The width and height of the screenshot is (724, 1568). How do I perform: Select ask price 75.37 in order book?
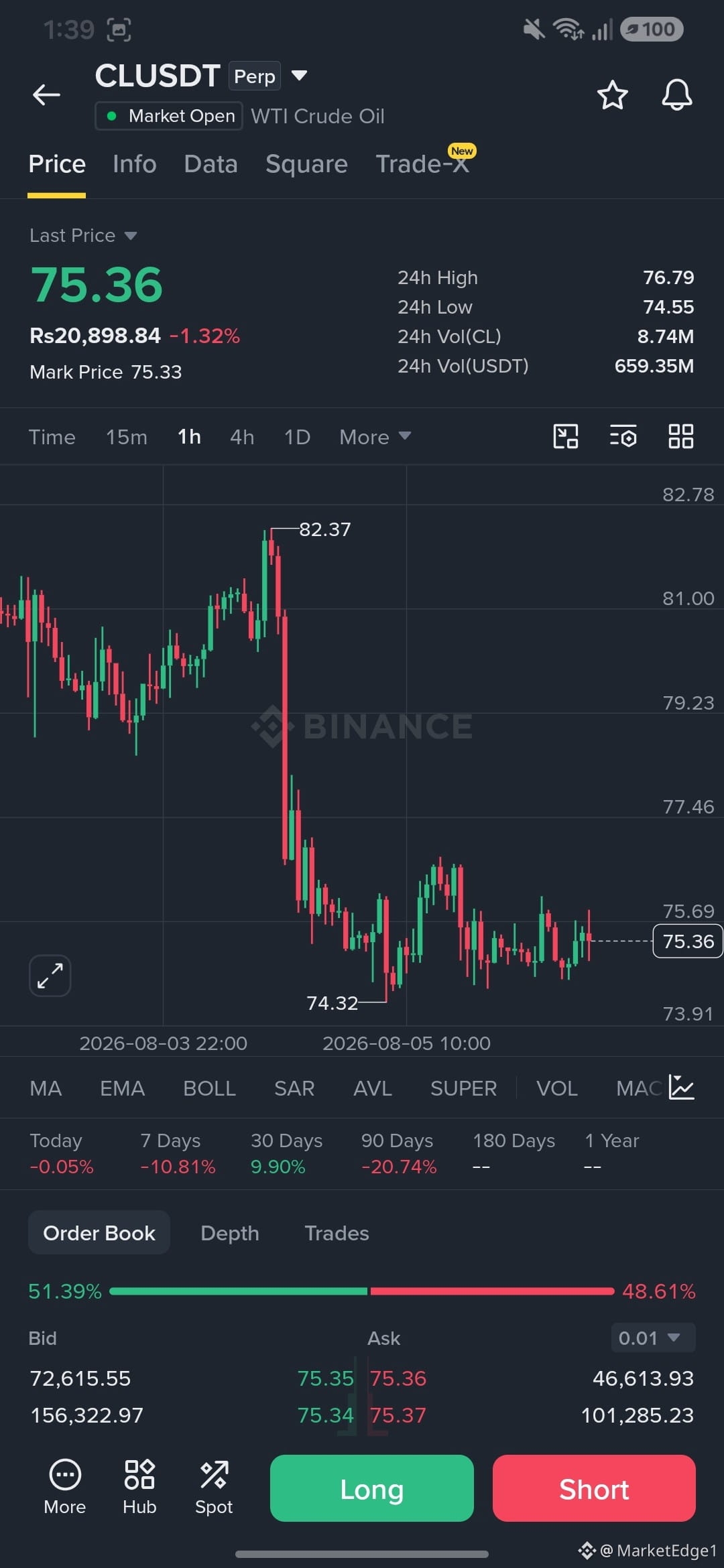click(398, 1415)
